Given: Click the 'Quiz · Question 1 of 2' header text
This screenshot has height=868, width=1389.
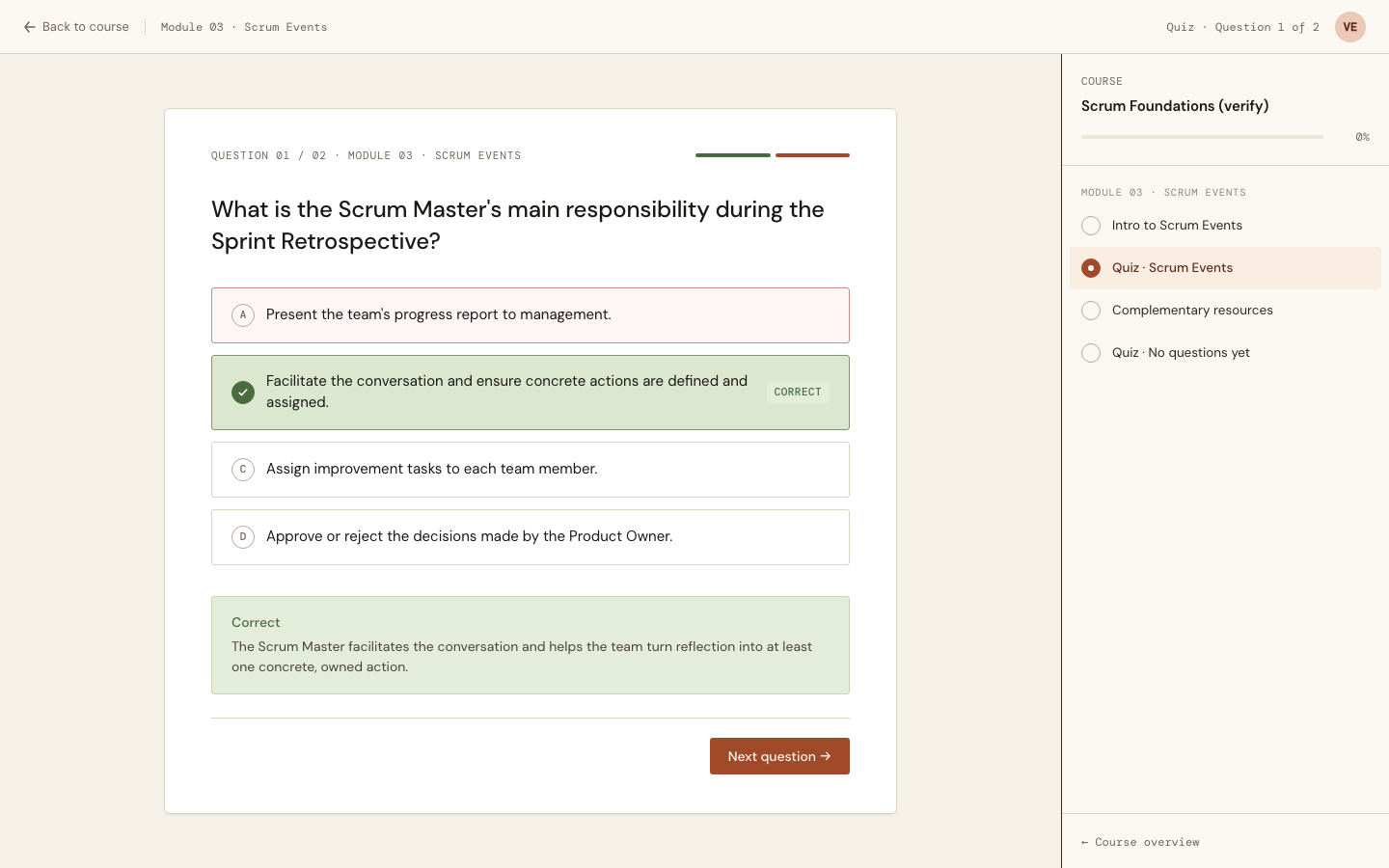Looking at the screenshot, I should coord(1242,27).
